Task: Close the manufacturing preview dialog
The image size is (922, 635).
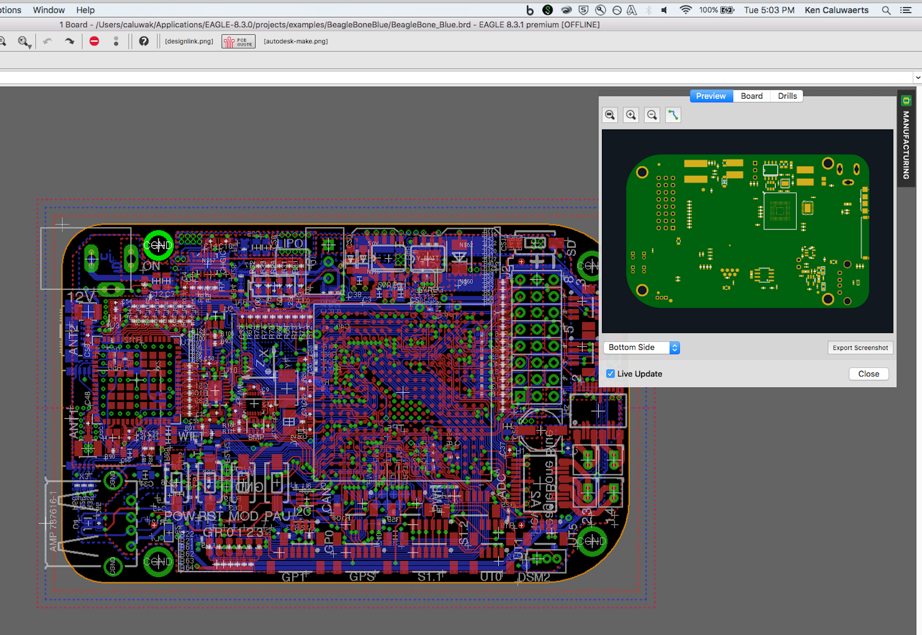Action: (868, 373)
